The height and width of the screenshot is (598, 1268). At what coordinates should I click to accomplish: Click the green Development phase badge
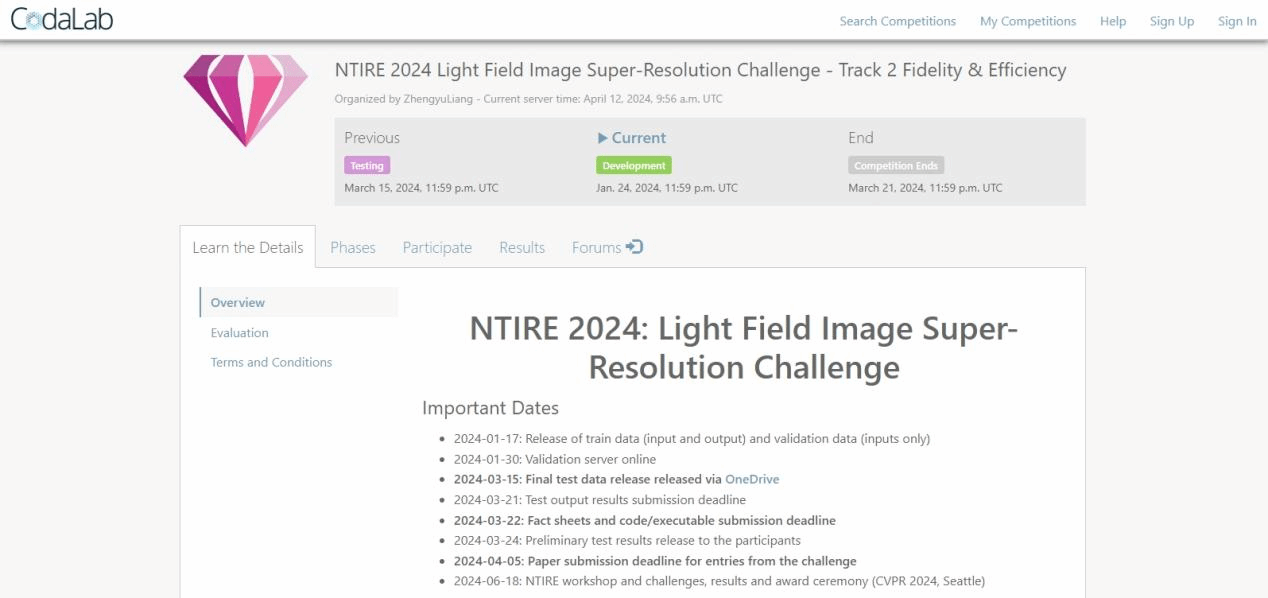coord(633,166)
